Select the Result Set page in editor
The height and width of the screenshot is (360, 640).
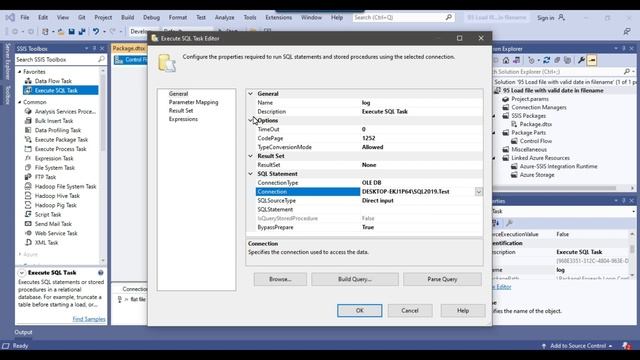(x=181, y=111)
